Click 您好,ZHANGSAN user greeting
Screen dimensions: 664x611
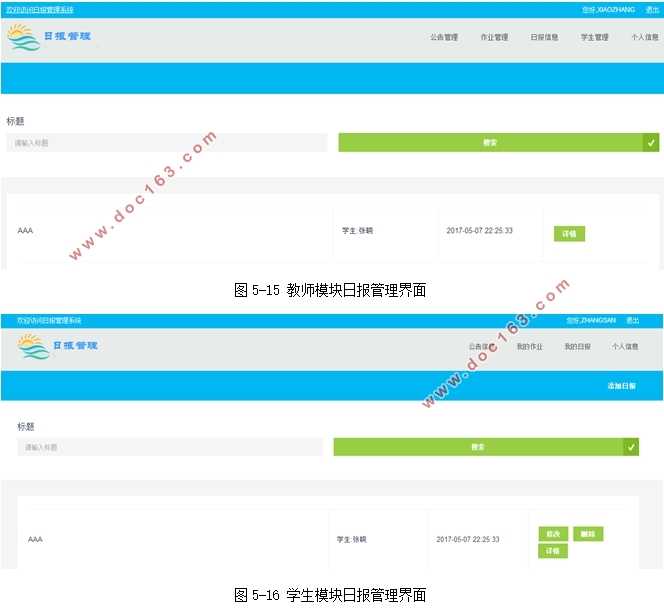tap(591, 320)
